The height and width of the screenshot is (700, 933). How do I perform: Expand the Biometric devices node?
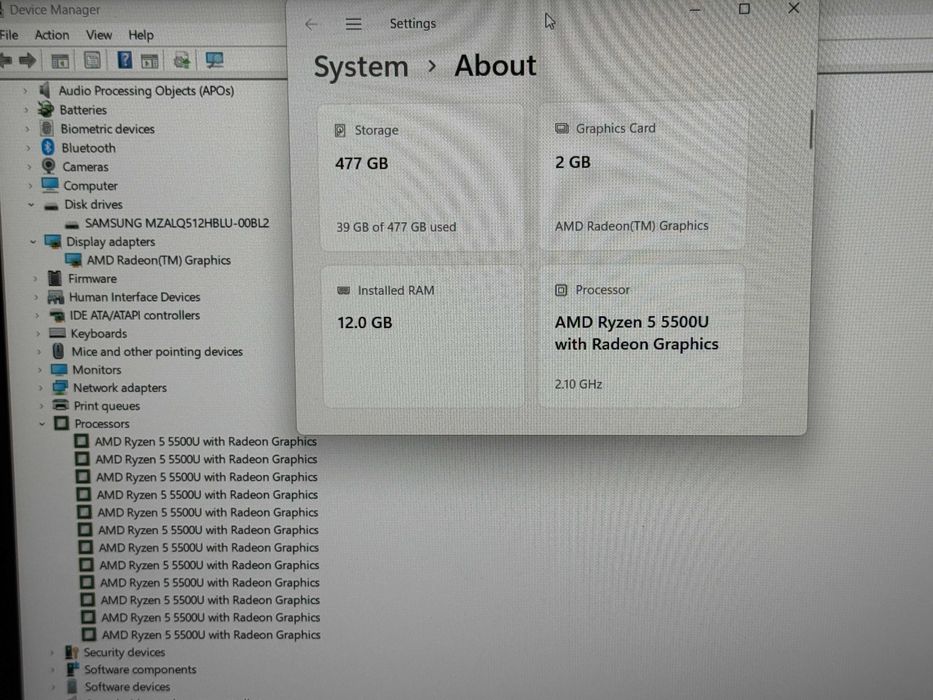coord(27,129)
